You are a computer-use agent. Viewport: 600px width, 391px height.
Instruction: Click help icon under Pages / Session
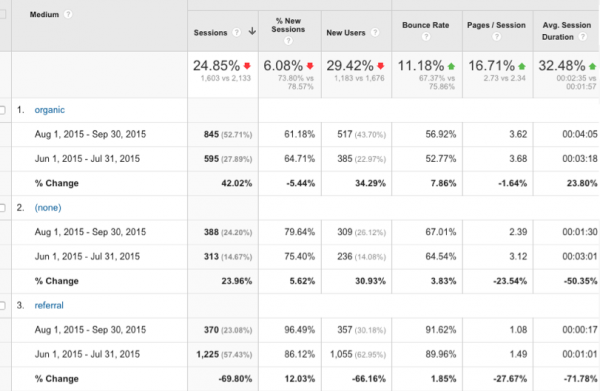coord(496,37)
